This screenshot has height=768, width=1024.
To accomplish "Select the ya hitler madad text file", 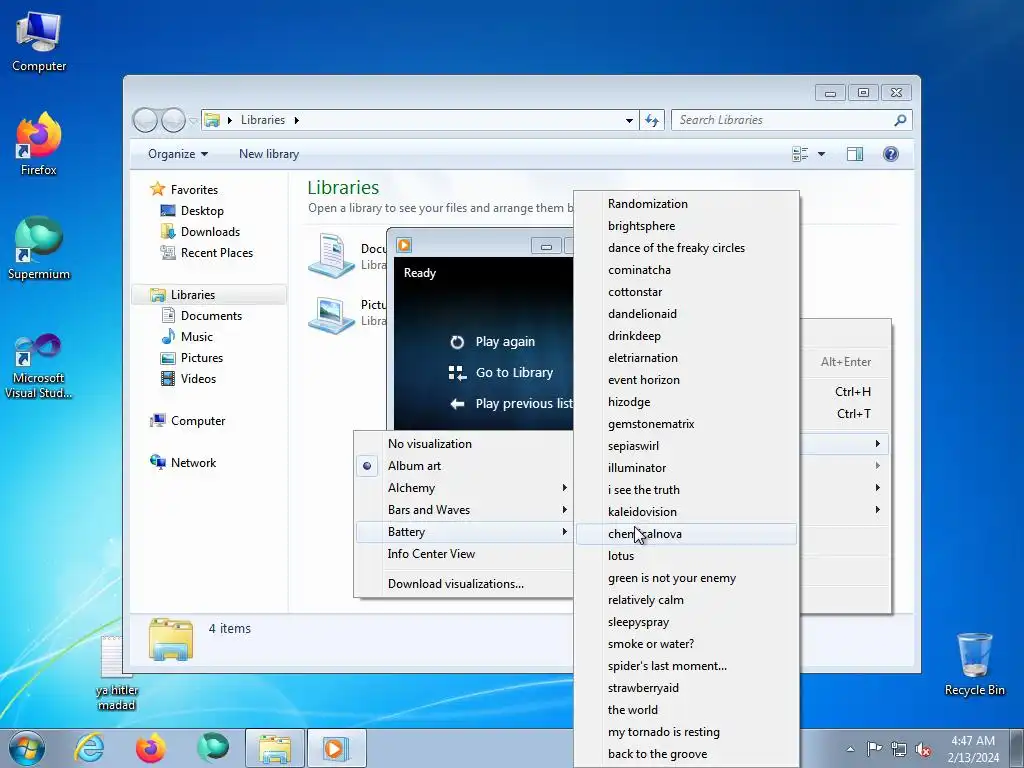I will click(116, 673).
